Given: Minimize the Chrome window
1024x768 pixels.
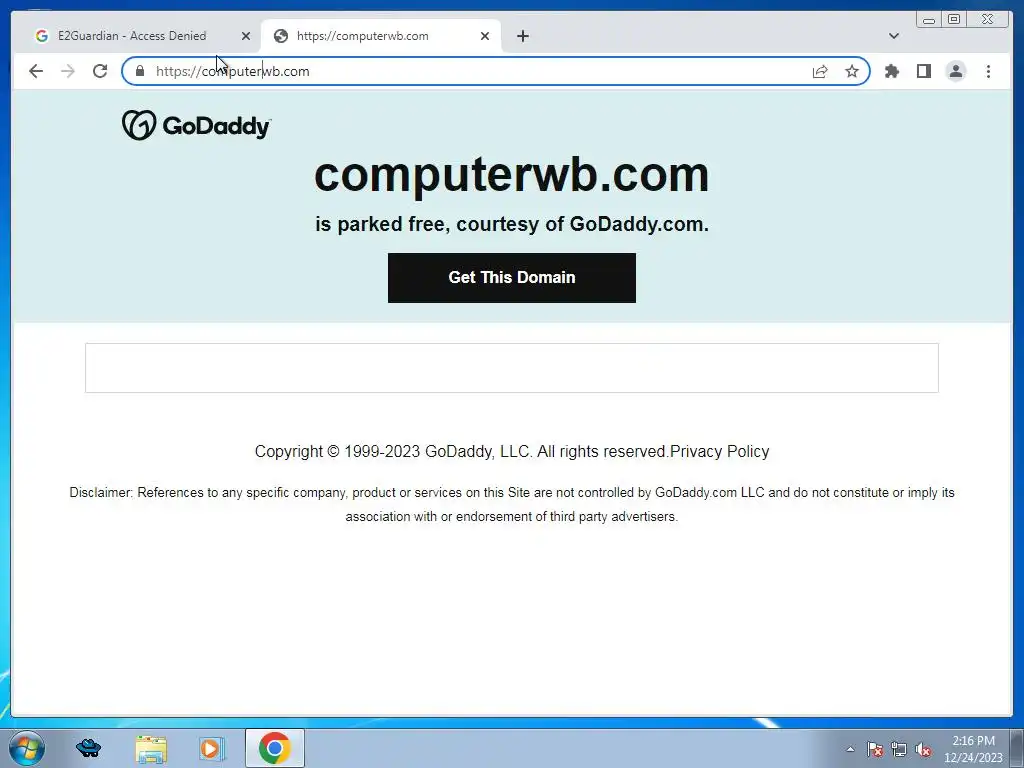Looking at the screenshot, I should [x=929, y=20].
